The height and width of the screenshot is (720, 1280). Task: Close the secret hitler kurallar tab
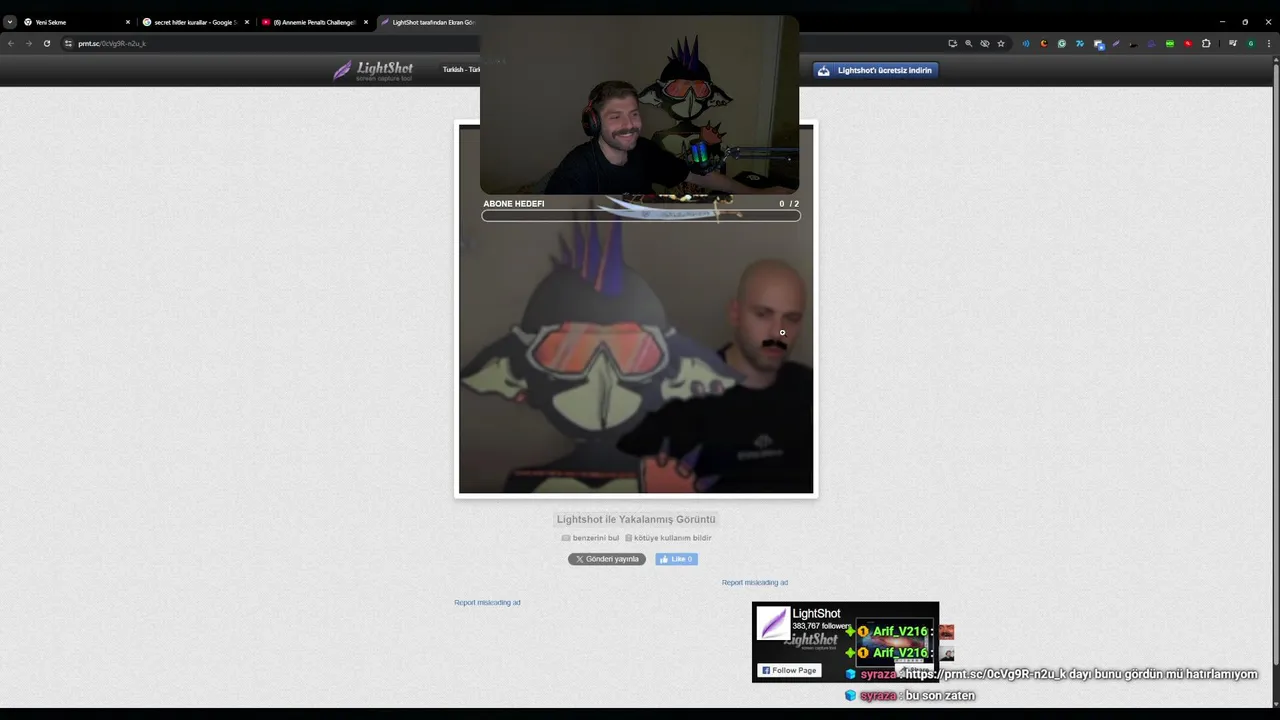[x=247, y=22]
